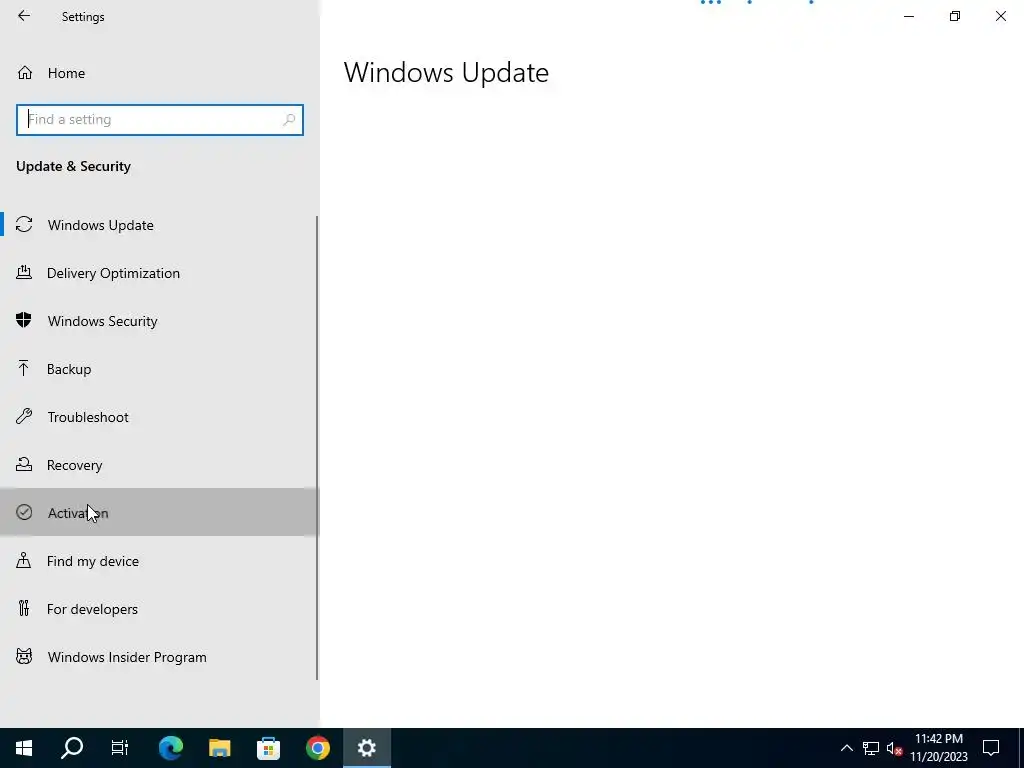The width and height of the screenshot is (1024, 768).
Task: Minimize the Settings window
Action: click(908, 16)
